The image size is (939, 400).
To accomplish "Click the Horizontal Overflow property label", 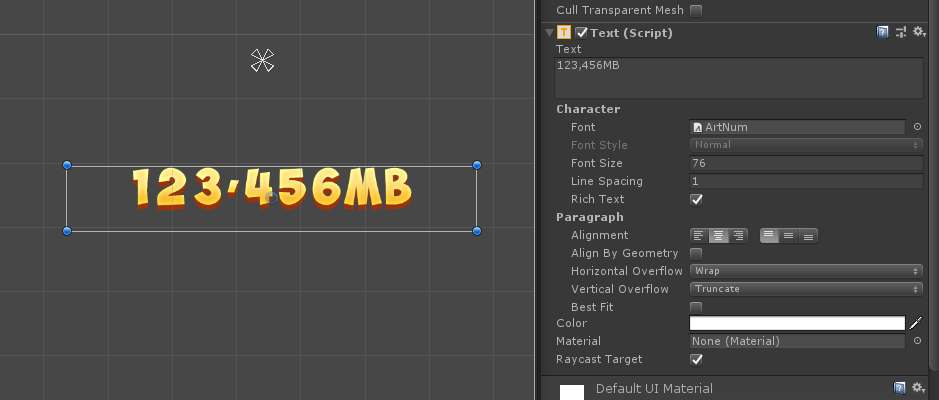I will [x=626, y=271].
